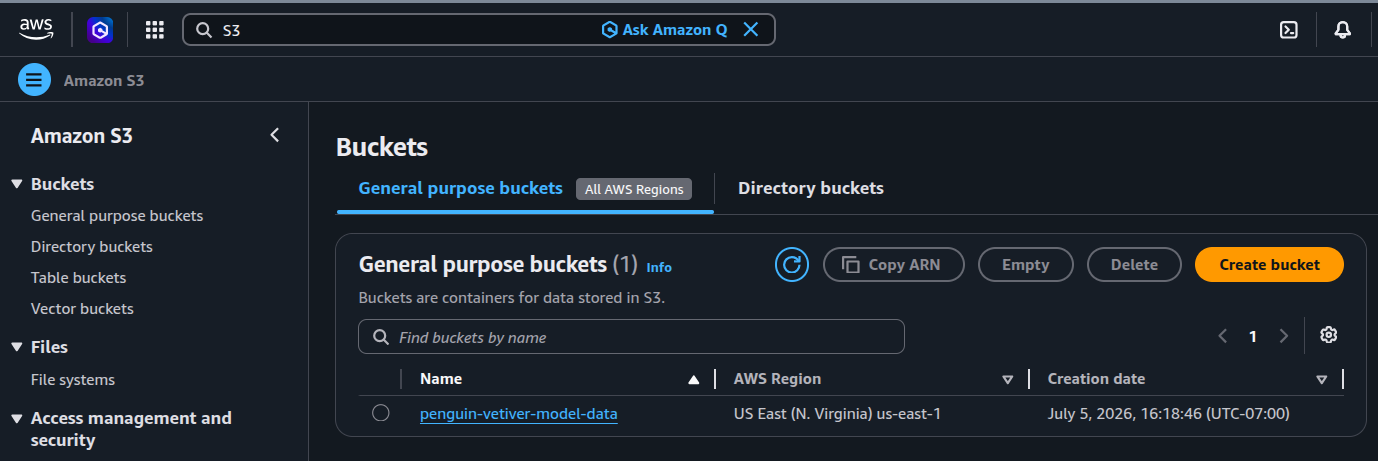The height and width of the screenshot is (461, 1378).
Task: Toggle the hamburger navigation menu
Action: pyautogui.click(x=34, y=80)
